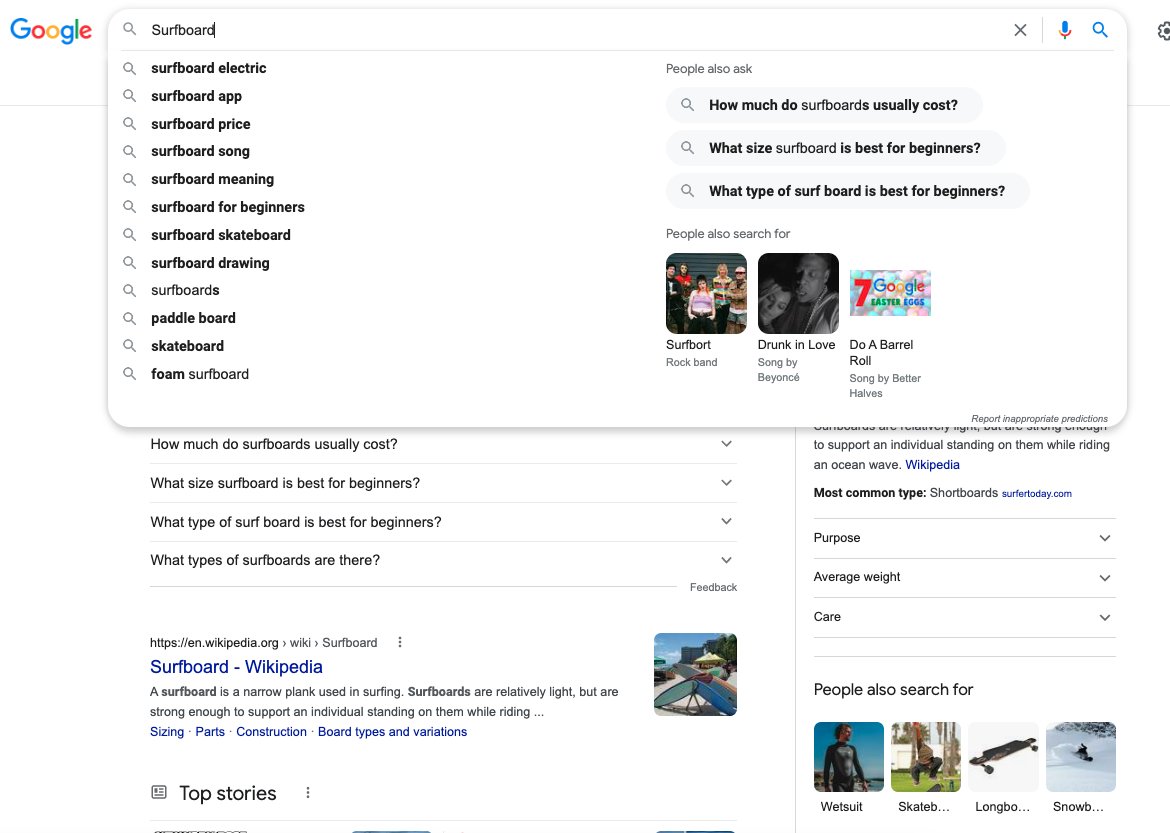Select suggestion 'surfboard price'
This screenshot has height=833, width=1170.
point(201,124)
